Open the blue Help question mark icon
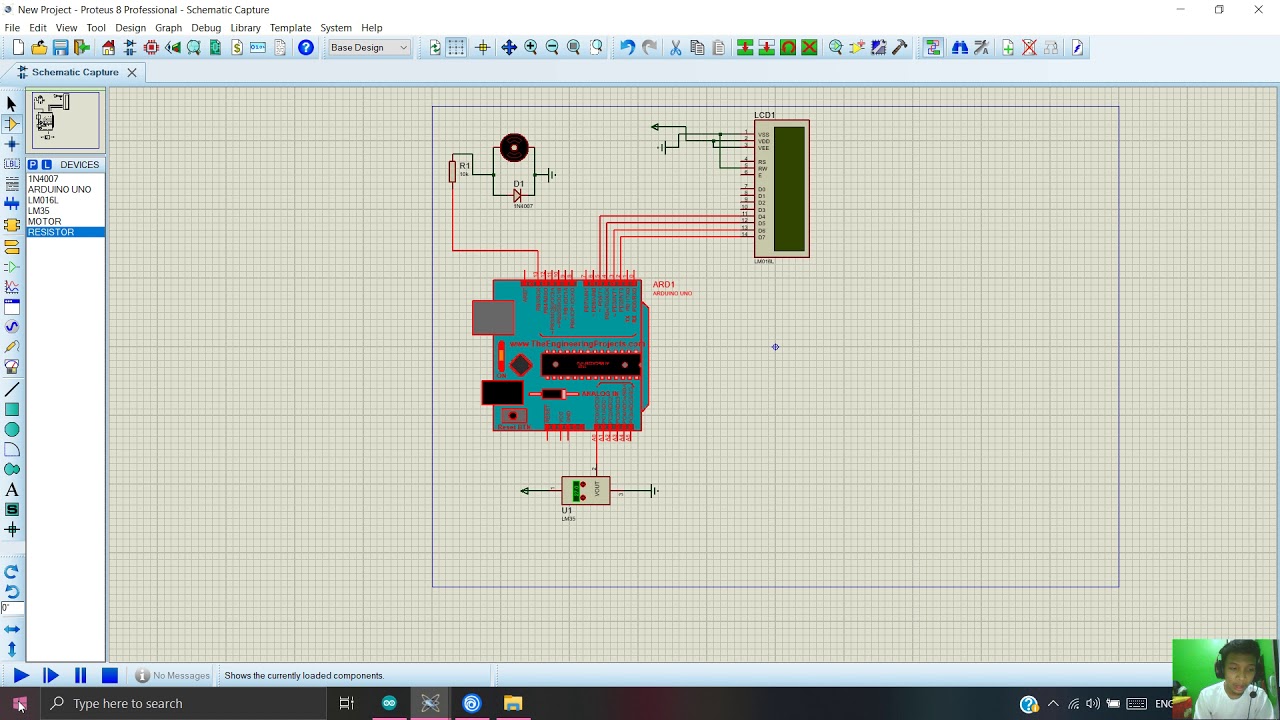1280x720 pixels. click(x=306, y=48)
